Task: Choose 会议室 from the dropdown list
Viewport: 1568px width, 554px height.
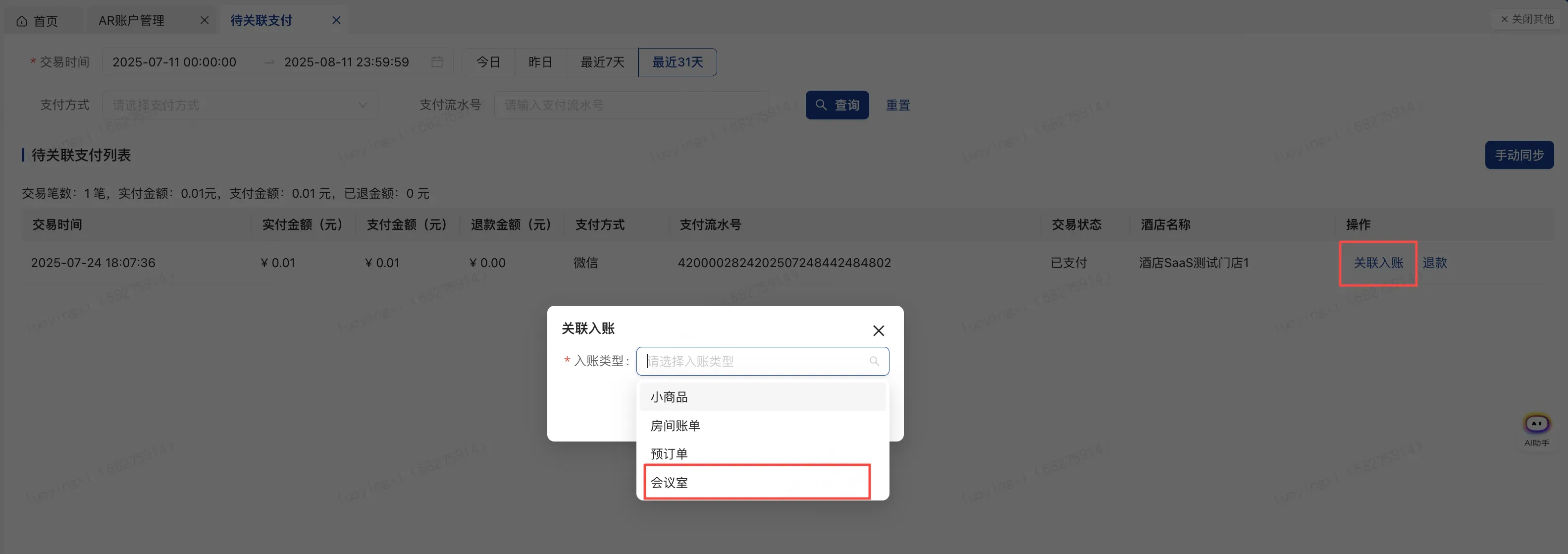Action: [x=762, y=483]
